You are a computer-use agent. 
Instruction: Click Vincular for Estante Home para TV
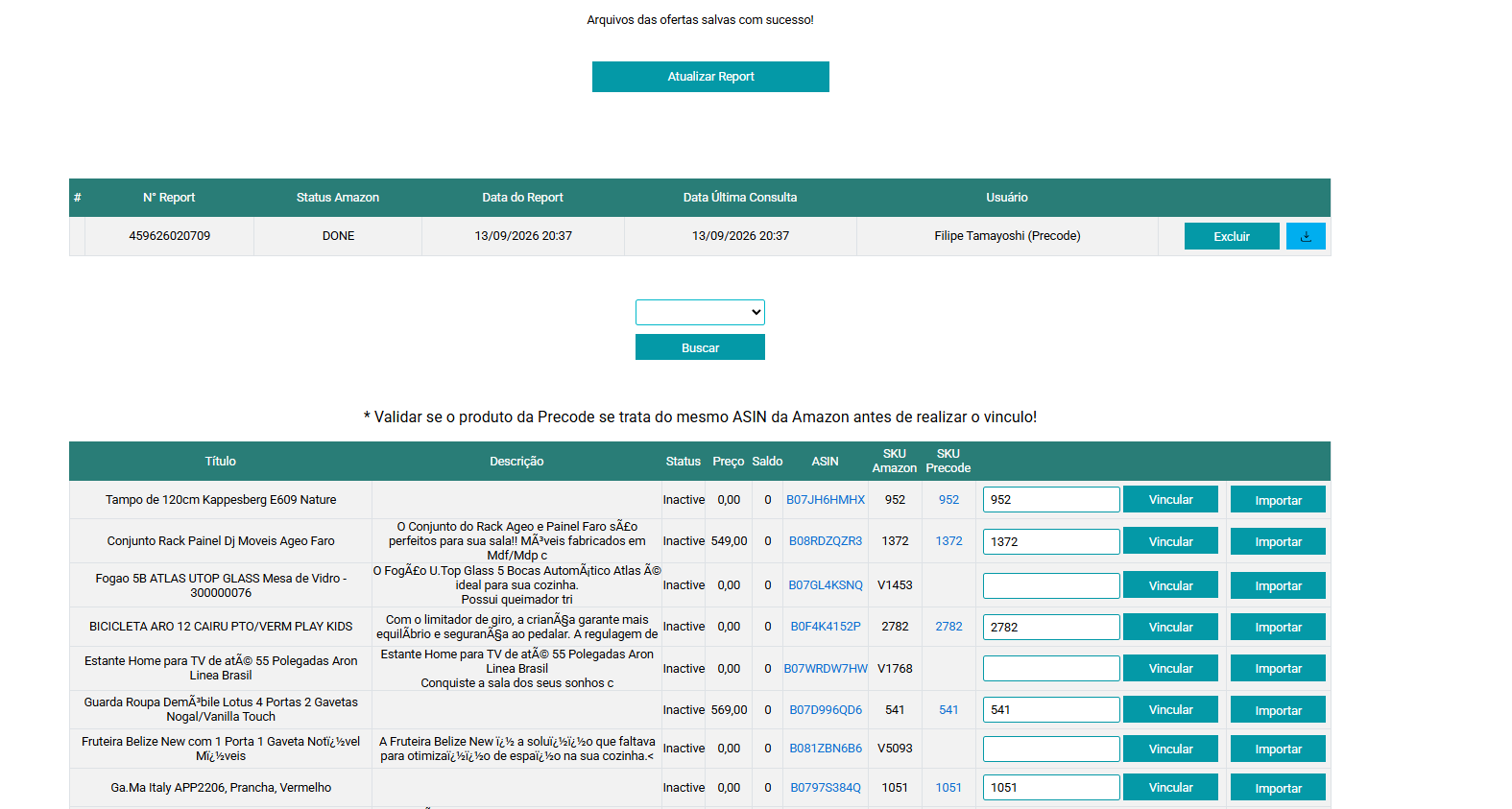pyautogui.click(x=1170, y=668)
